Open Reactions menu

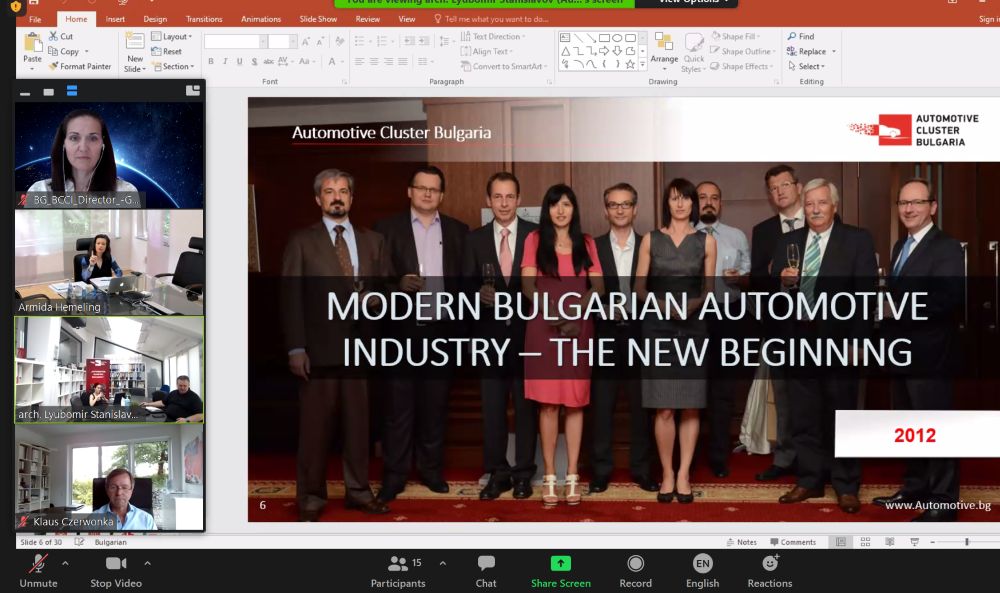click(770, 571)
